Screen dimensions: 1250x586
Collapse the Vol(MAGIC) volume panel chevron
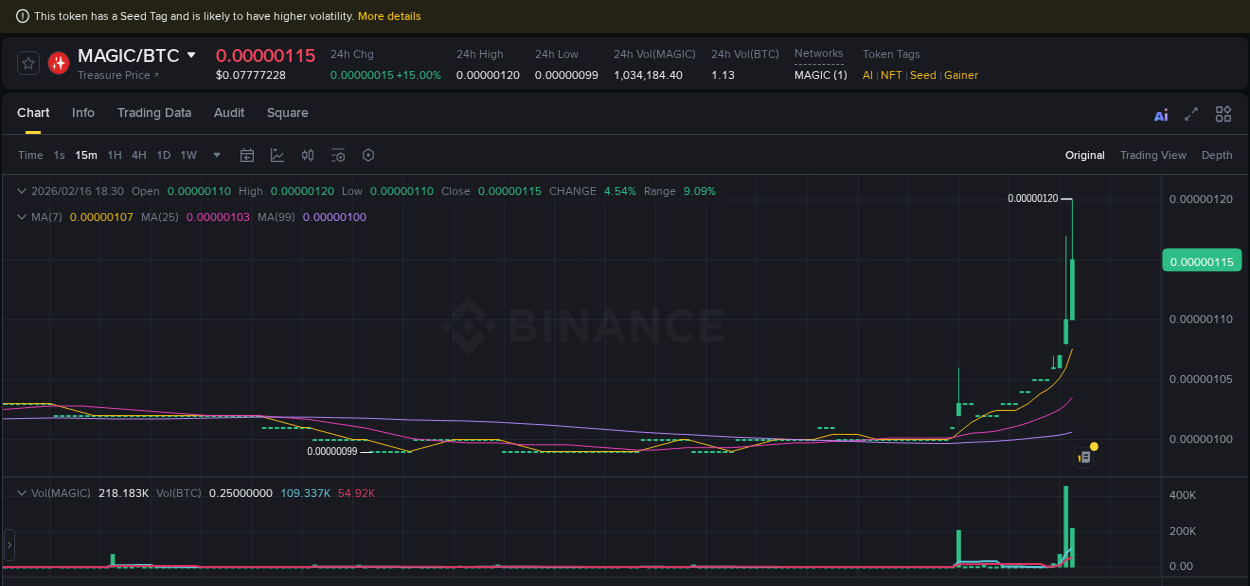click(20, 492)
